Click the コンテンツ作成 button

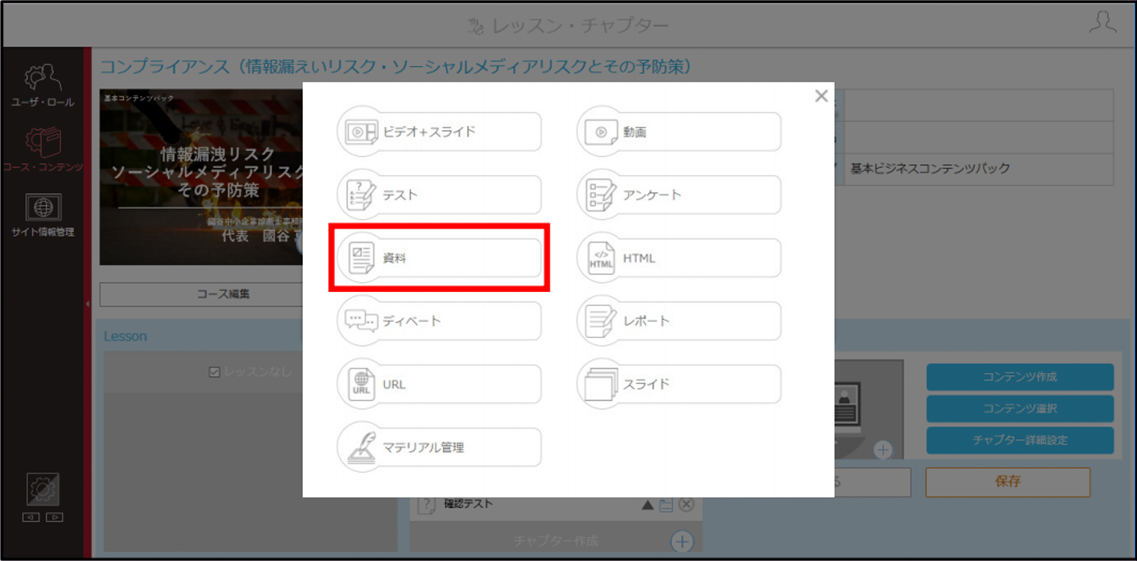pos(1020,377)
